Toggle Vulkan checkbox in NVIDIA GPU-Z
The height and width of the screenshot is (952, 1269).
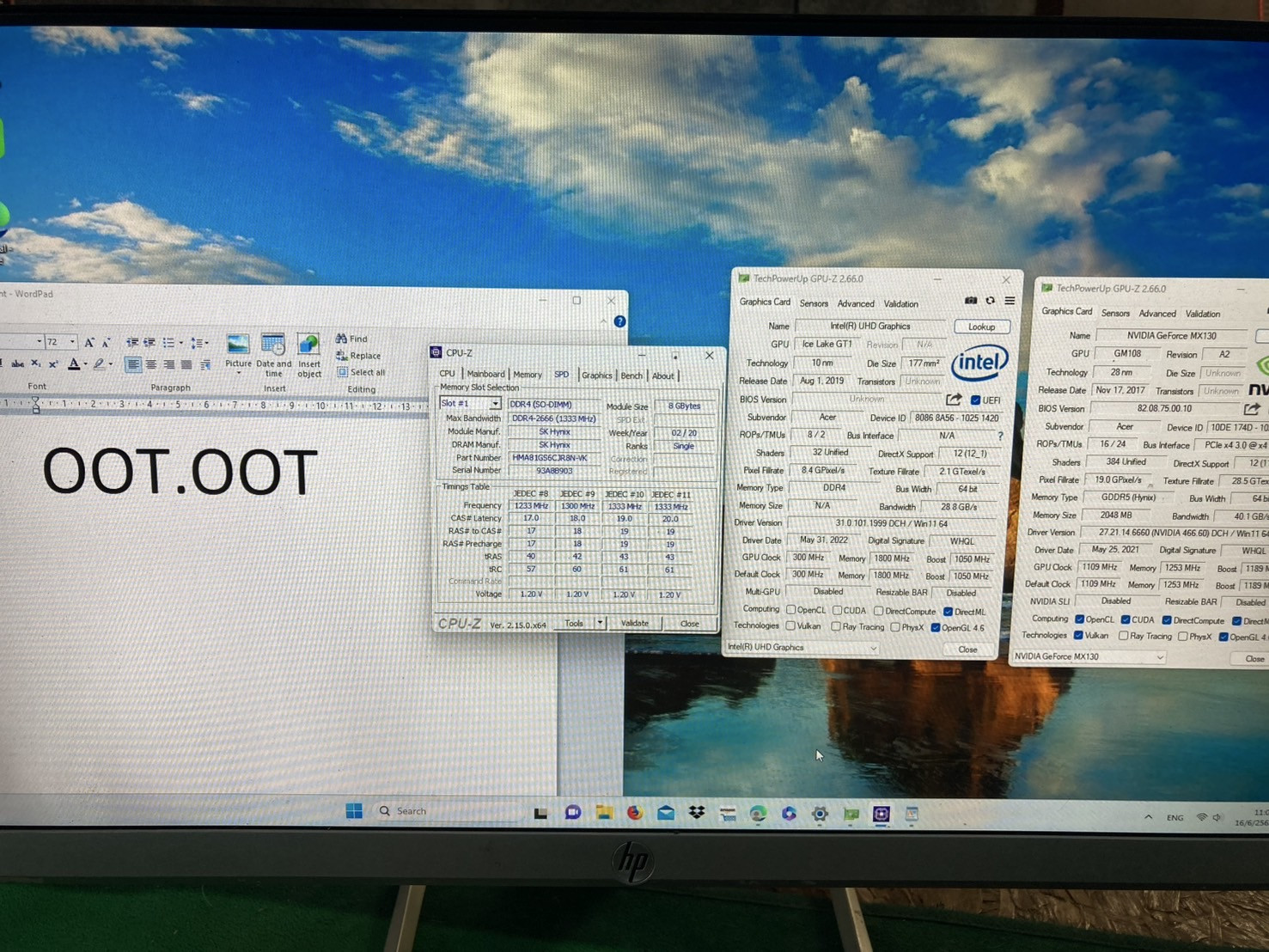click(1078, 635)
